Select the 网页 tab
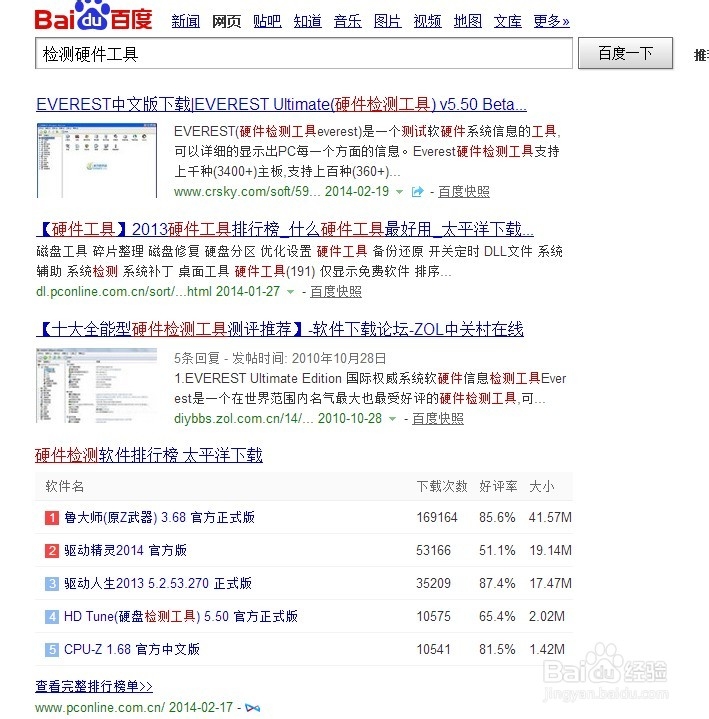709x719 pixels. (227, 21)
